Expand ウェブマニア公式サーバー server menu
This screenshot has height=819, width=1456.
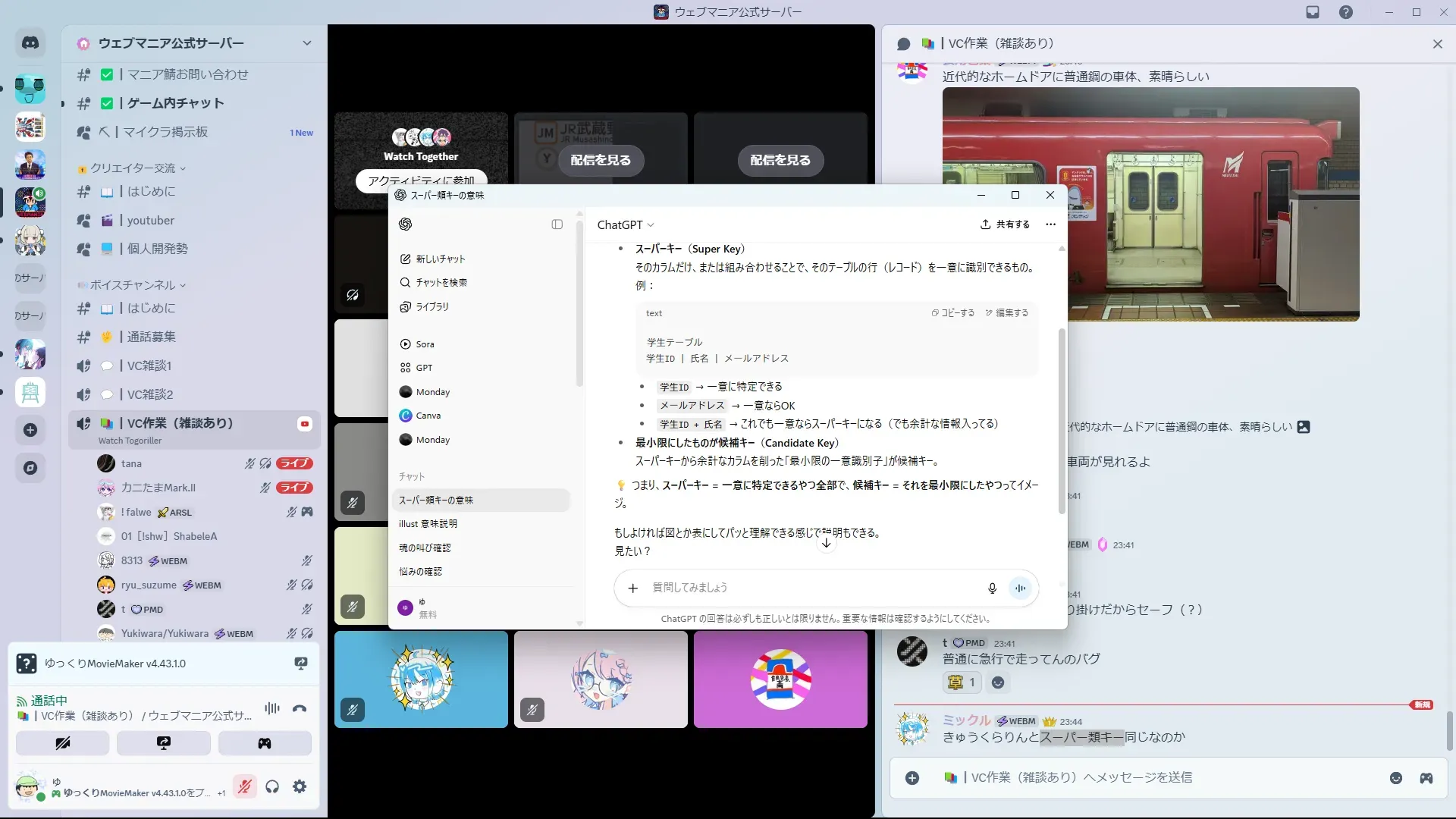(x=307, y=43)
